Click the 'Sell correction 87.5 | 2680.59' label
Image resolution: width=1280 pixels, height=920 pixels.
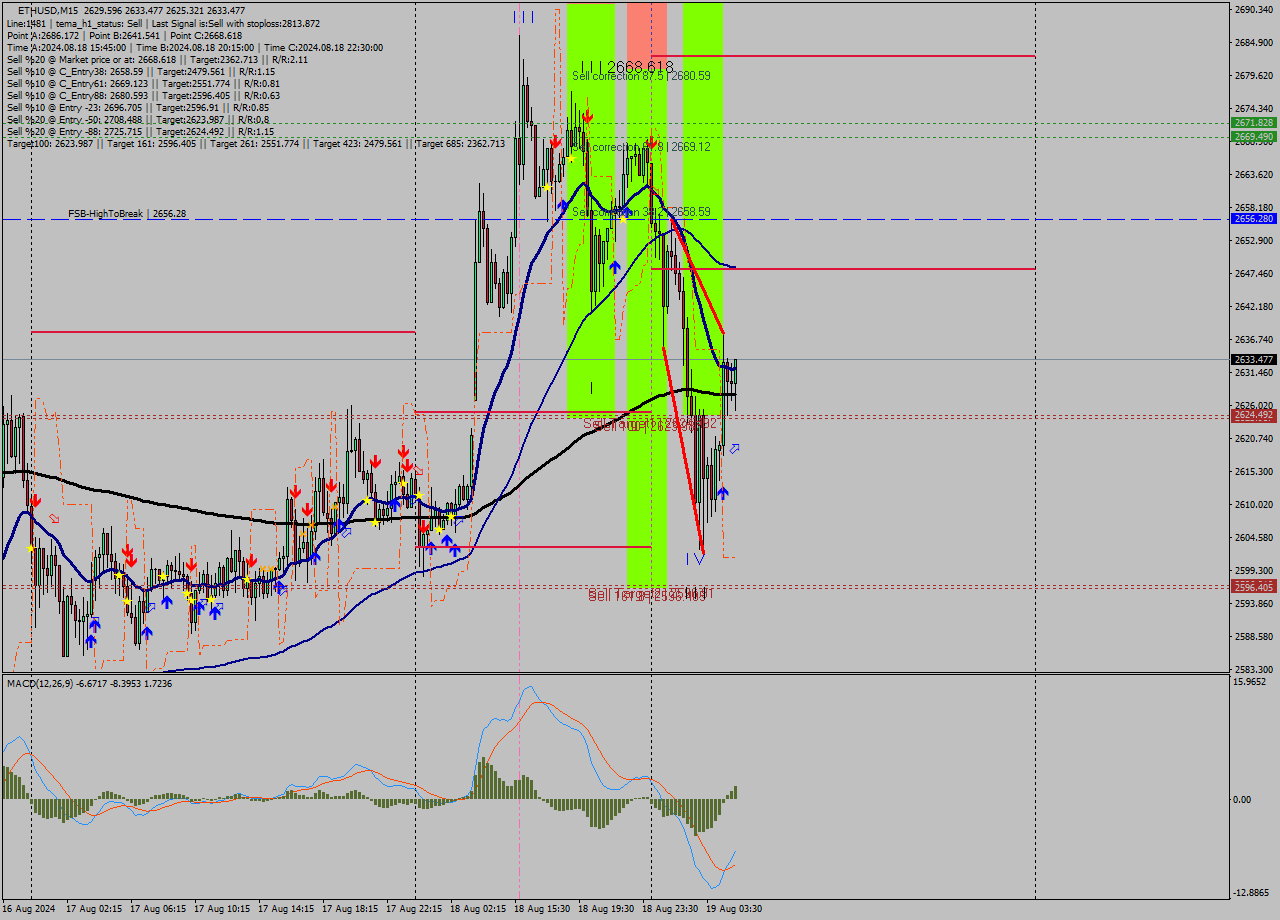point(641,76)
